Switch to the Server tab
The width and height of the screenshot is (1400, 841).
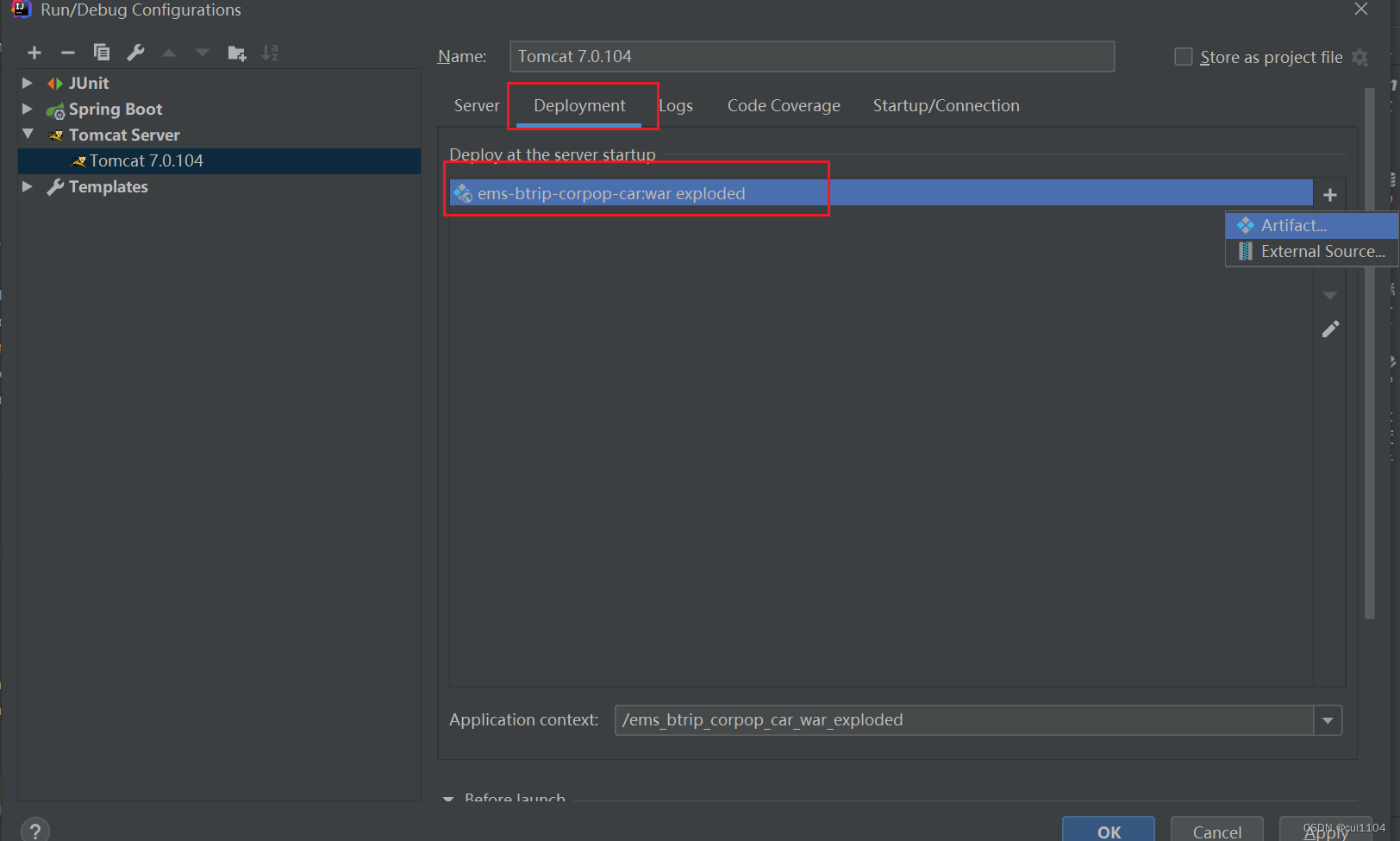(477, 105)
